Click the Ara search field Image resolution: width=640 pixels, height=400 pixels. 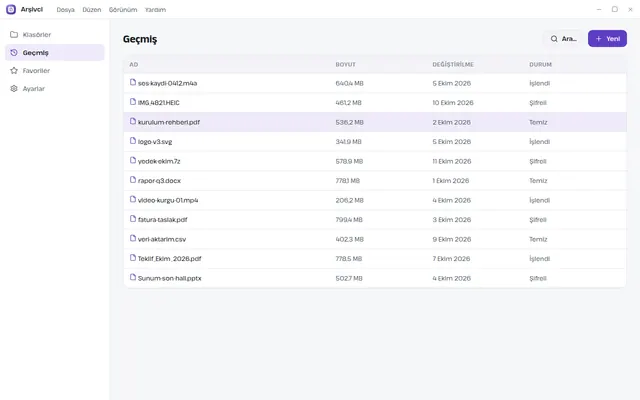(564, 39)
